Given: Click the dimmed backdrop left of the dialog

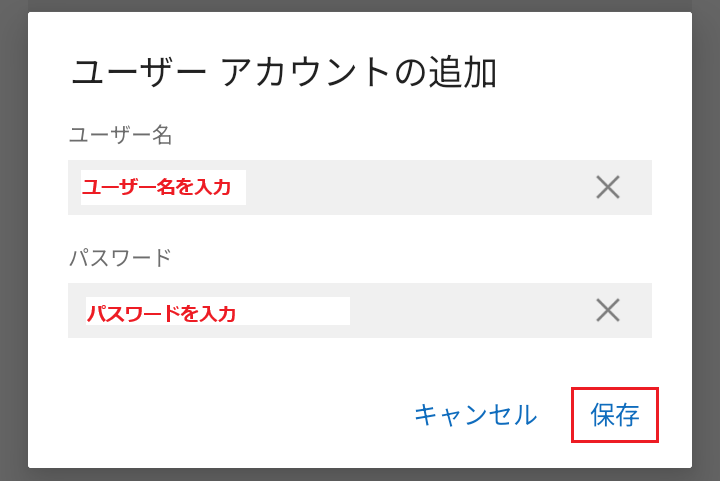Looking at the screenshot, I should 13,240.
